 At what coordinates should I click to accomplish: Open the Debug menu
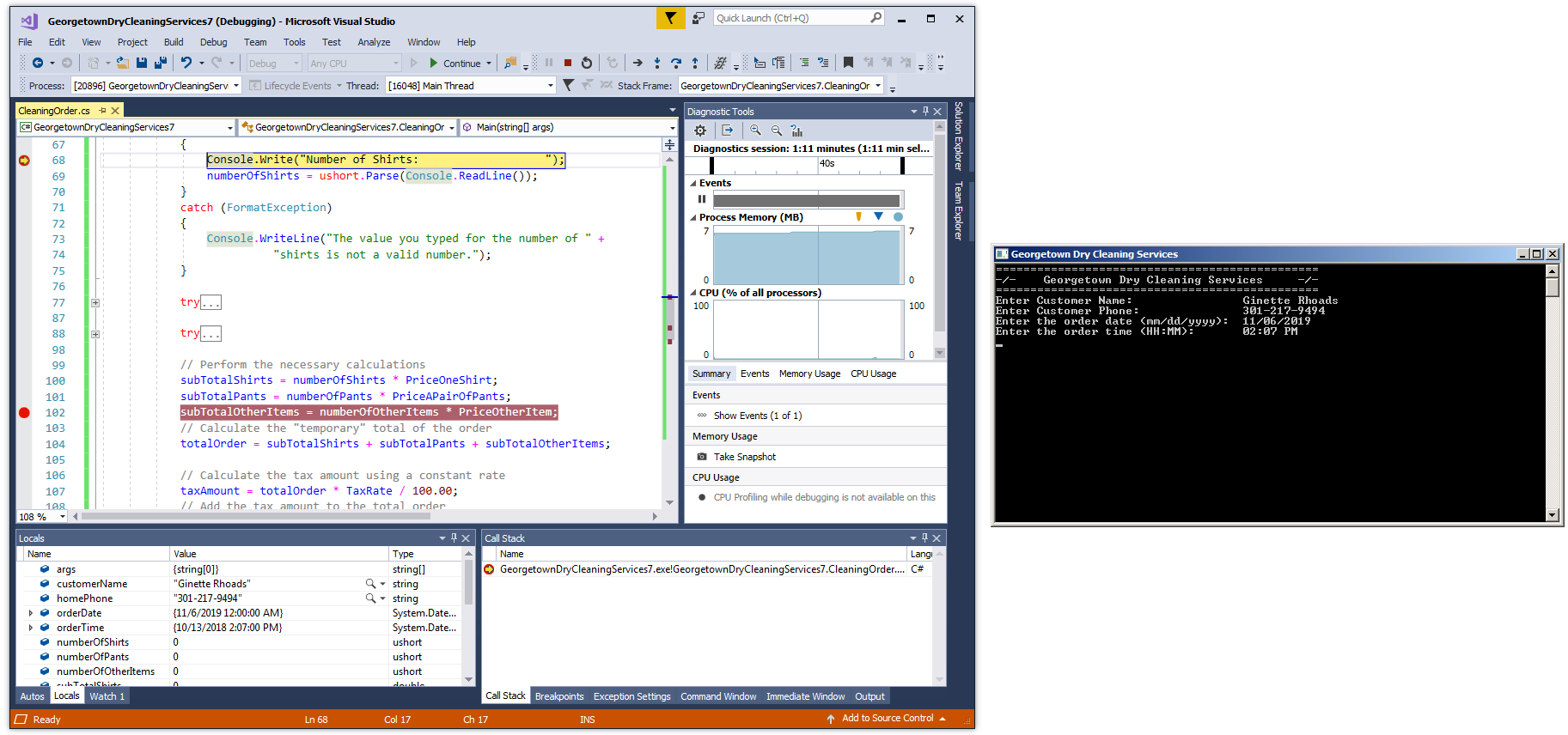click(x=213, y=42)
